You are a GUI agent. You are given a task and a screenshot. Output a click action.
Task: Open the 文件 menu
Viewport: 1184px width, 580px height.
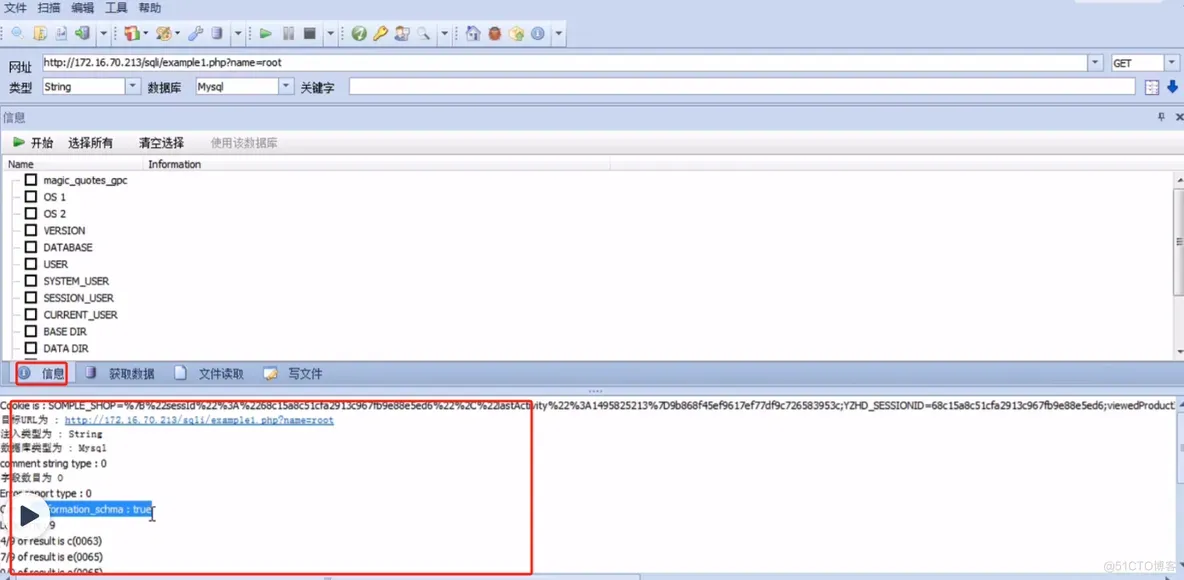[x=16, y=8]
